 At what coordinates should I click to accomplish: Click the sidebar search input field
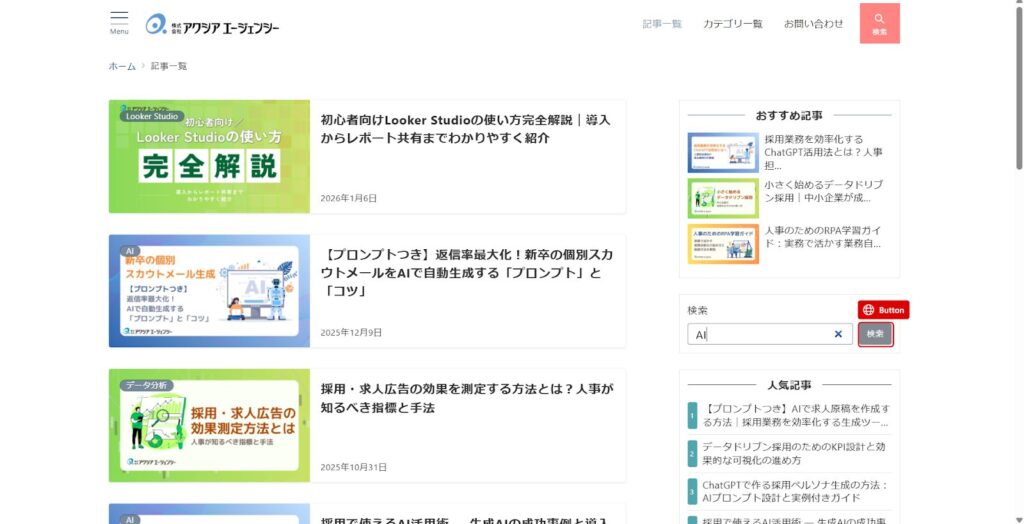click(x=760, y=334)
